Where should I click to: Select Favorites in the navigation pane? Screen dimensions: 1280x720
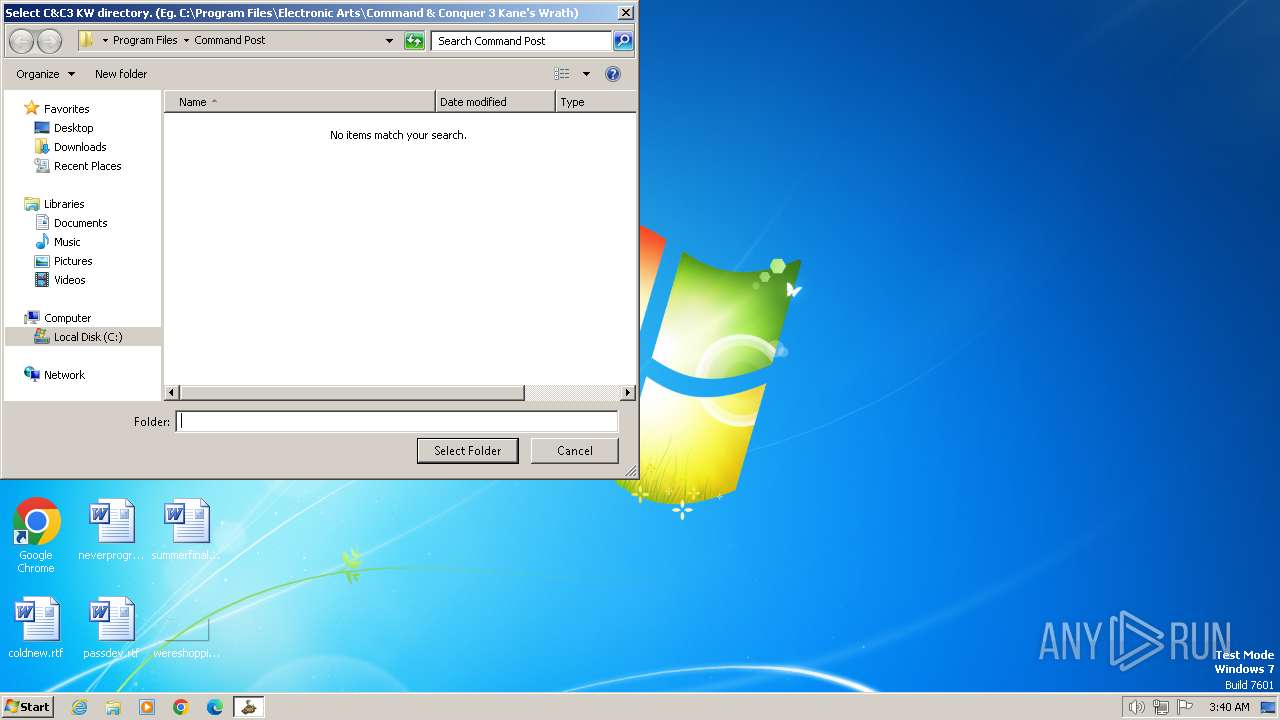point(66,109)
